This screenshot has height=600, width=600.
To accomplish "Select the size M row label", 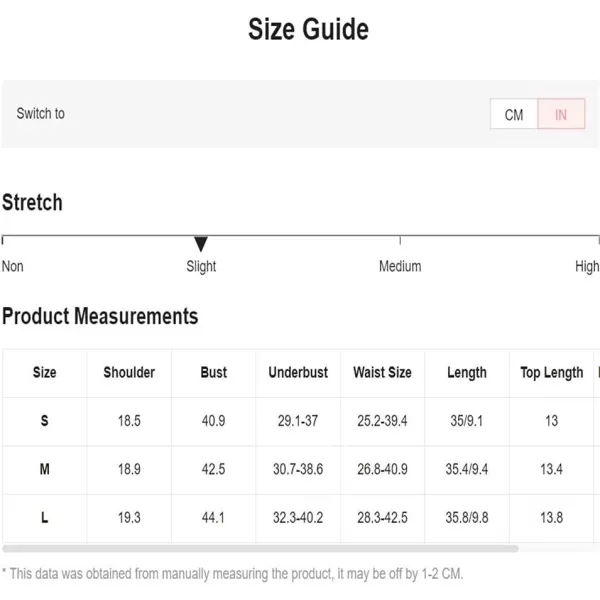I will tap(44, 469).
